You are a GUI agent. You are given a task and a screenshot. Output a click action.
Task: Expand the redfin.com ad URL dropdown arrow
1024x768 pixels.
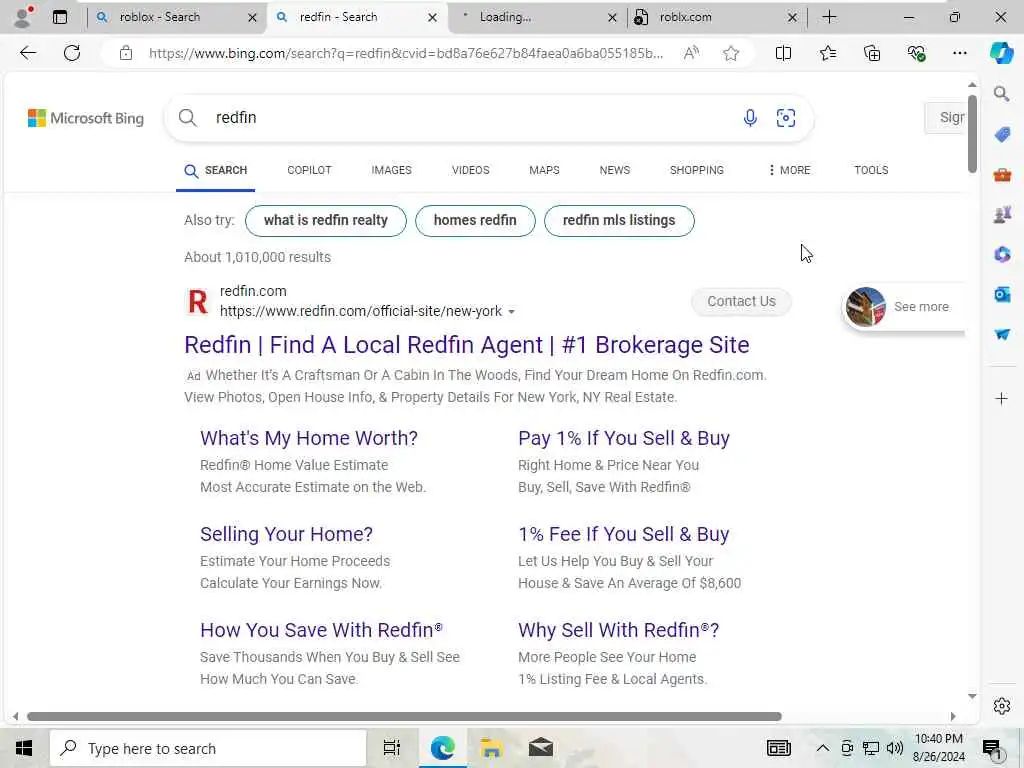[x=511, y=312]
